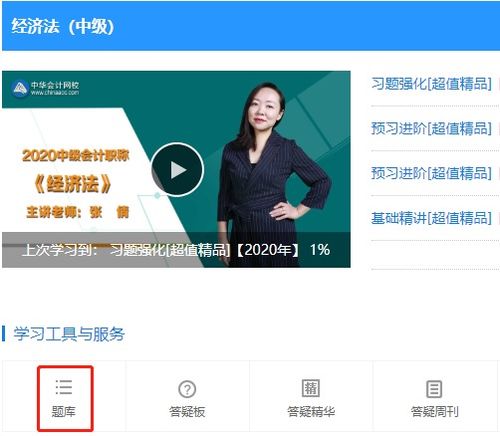Click the 《经济法》 course title on the thumbnail
The height and width of the screenshot is (436, 500).
tap(73, 184)
